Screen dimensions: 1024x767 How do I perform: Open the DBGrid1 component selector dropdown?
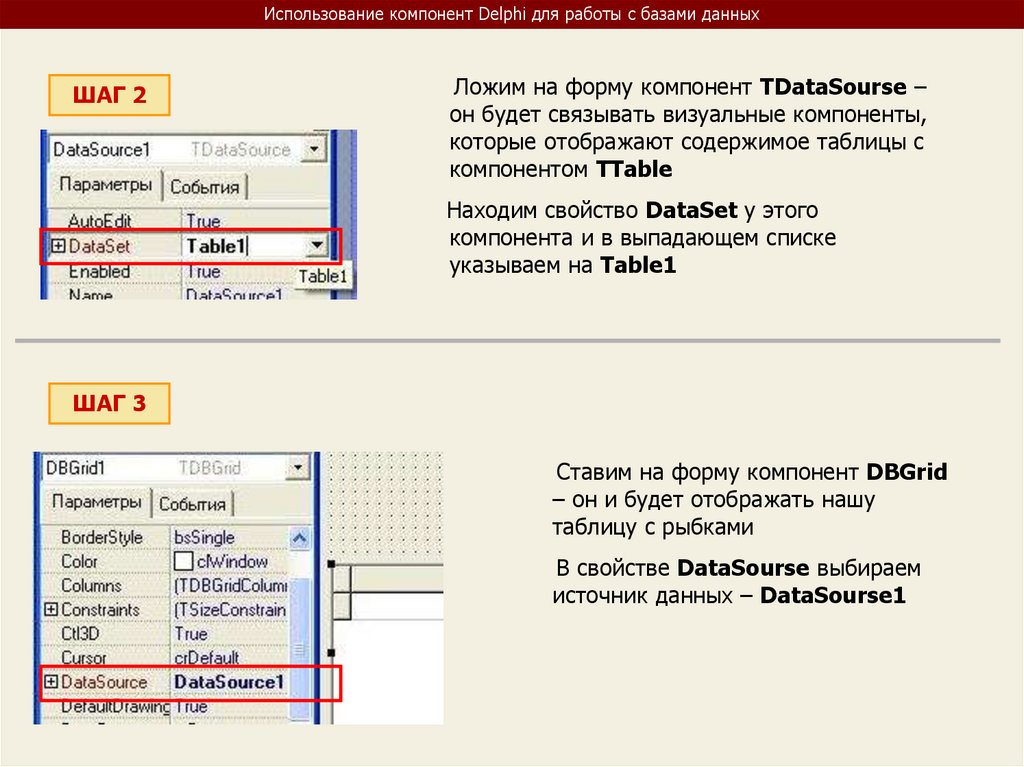(298, 468)
